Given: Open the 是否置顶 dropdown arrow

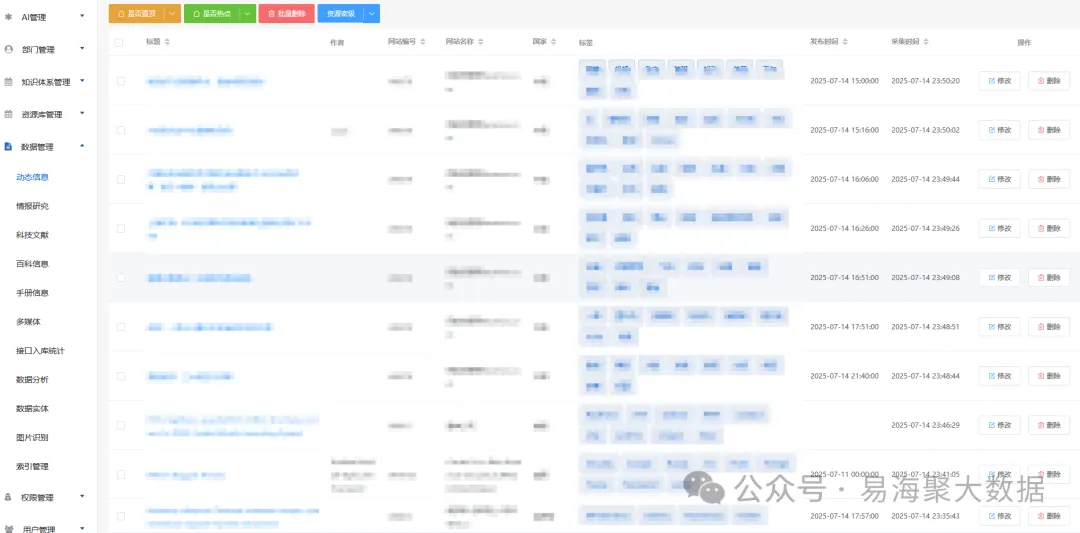Looking at the screenshot, I should [172, 14].
